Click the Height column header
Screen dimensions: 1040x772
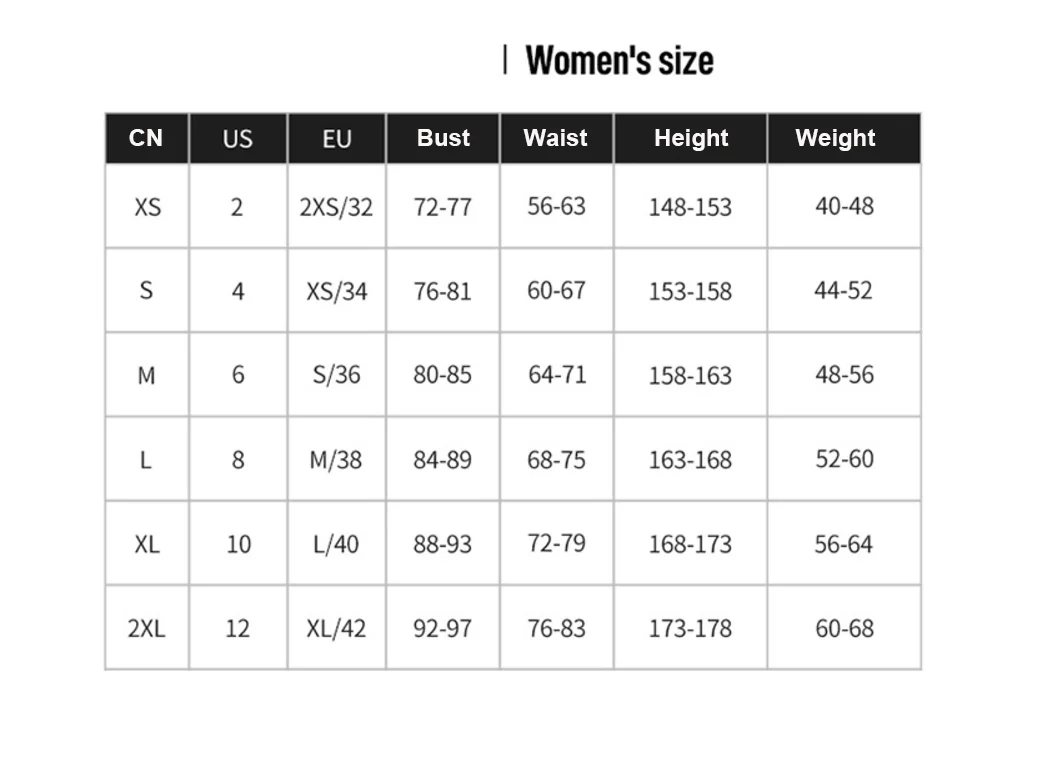[x=691, y=138]
